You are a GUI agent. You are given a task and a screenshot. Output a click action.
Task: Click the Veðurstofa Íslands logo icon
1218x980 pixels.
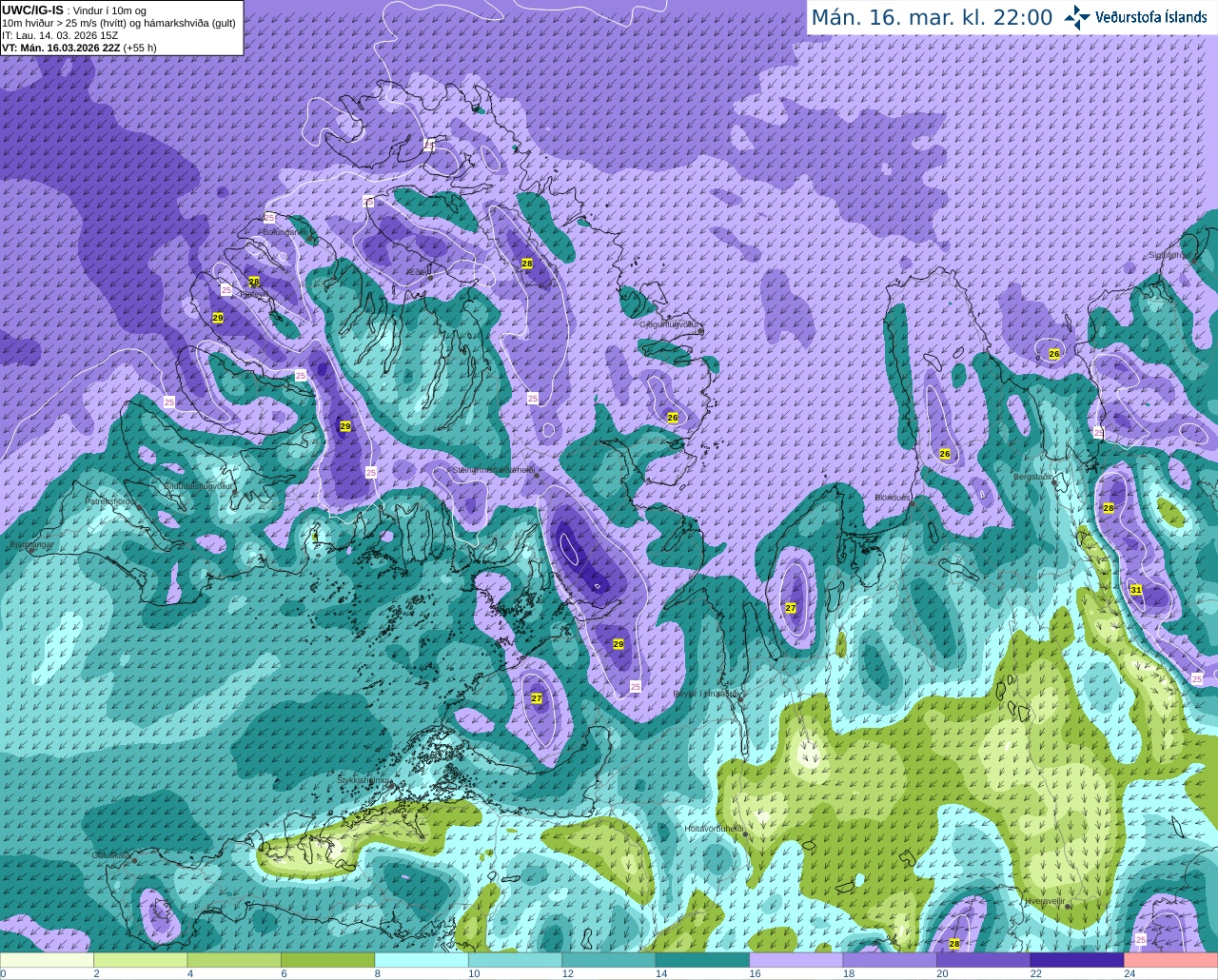click(x=1076, y=17)
